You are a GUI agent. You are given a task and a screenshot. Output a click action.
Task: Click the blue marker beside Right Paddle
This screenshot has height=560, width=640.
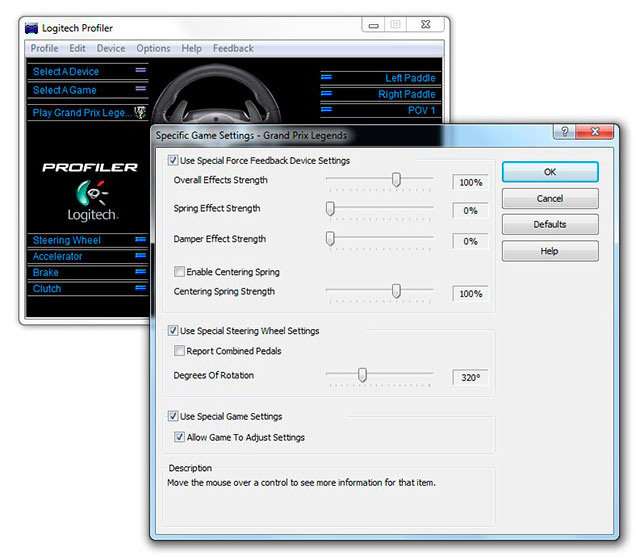[326, 93]
